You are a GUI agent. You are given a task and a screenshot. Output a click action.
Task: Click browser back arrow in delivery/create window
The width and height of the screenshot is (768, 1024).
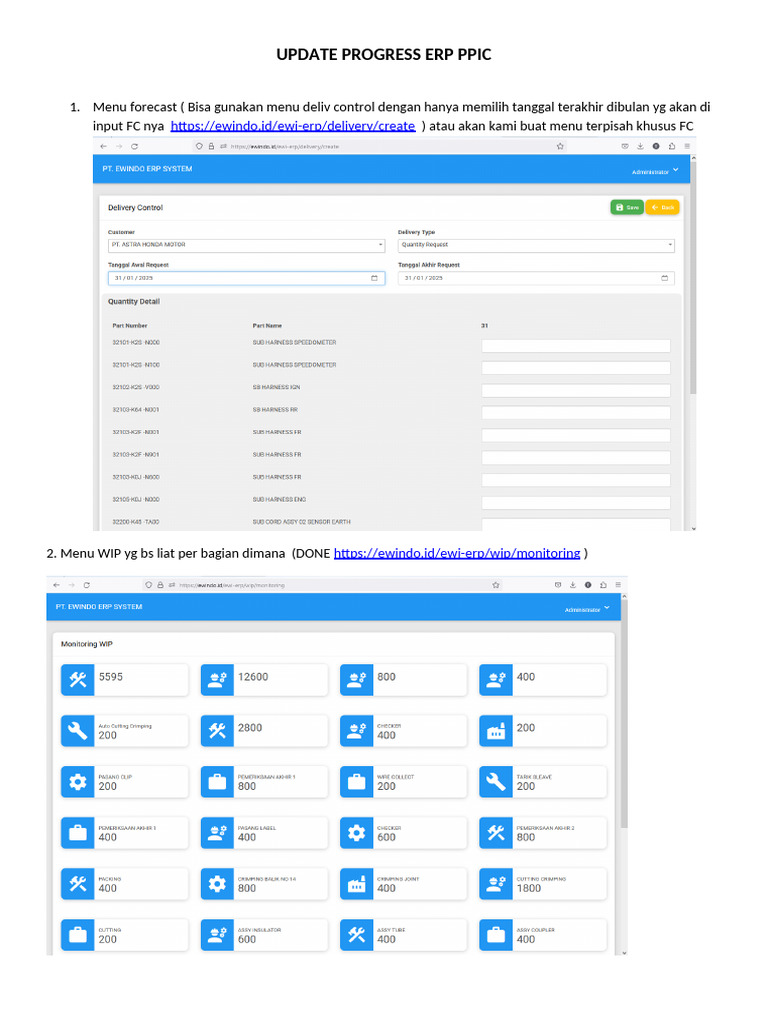[x=103, y=146]
